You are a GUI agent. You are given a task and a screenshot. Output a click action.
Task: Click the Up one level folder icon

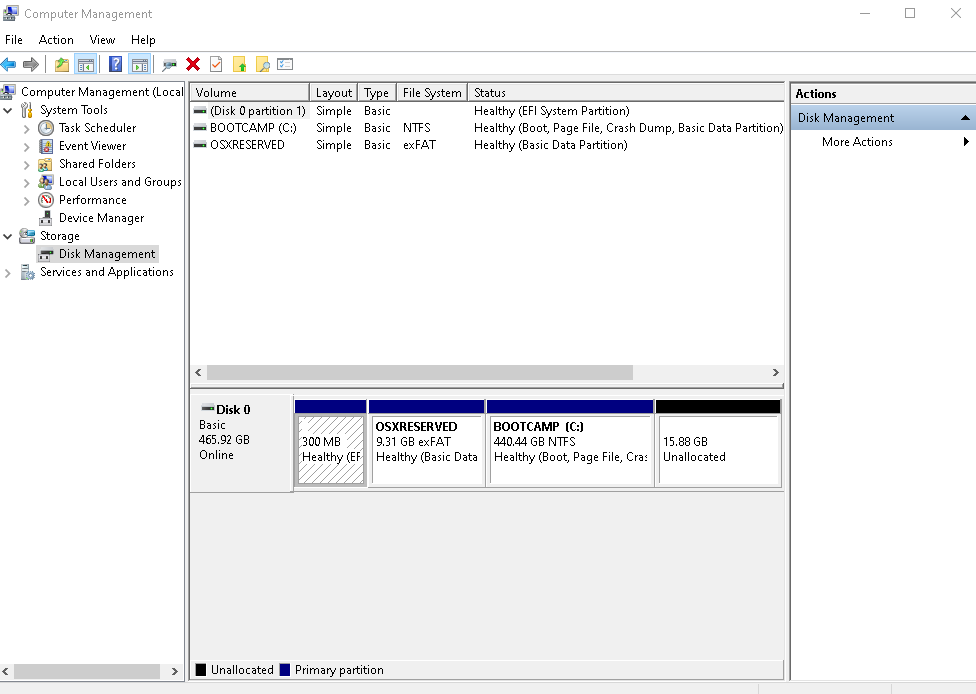pos(62,64)
